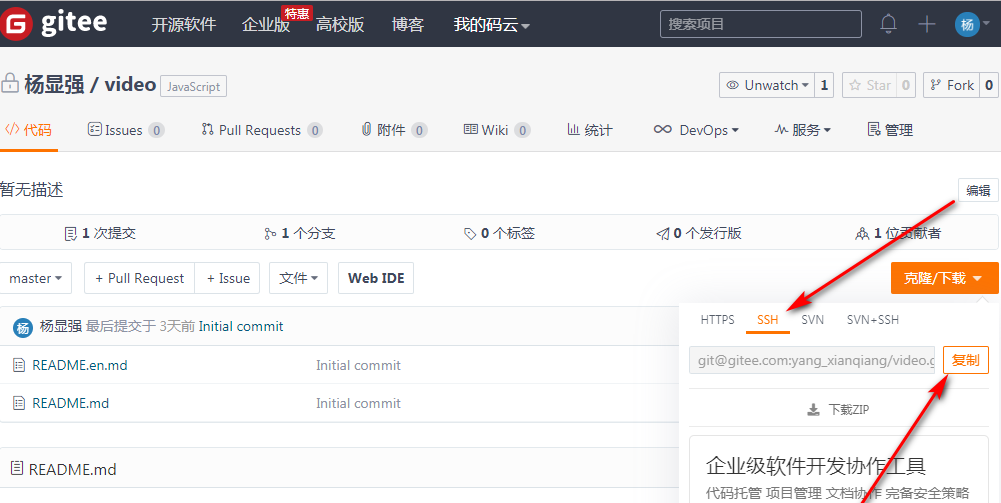
Task: Fork the video repository
Action: (952, 85)
